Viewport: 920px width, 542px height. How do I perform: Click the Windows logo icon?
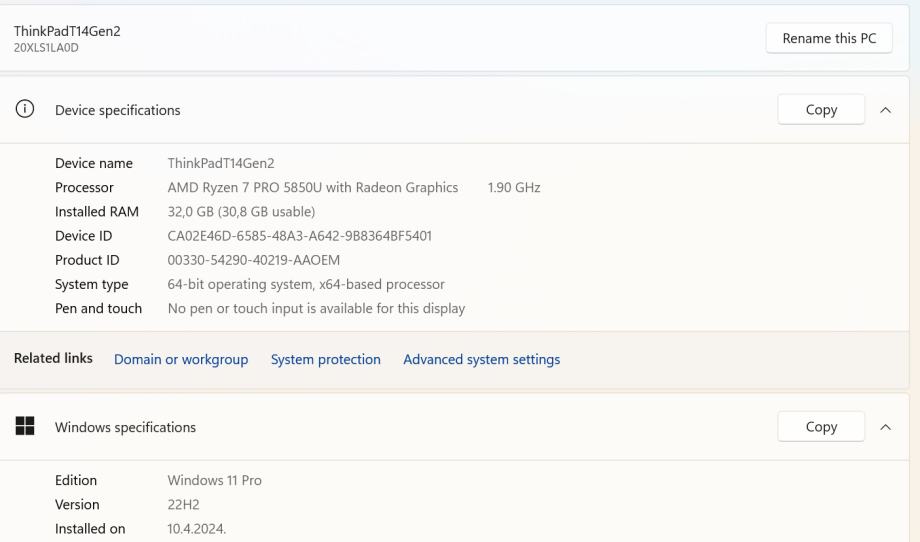pos(24,427)
